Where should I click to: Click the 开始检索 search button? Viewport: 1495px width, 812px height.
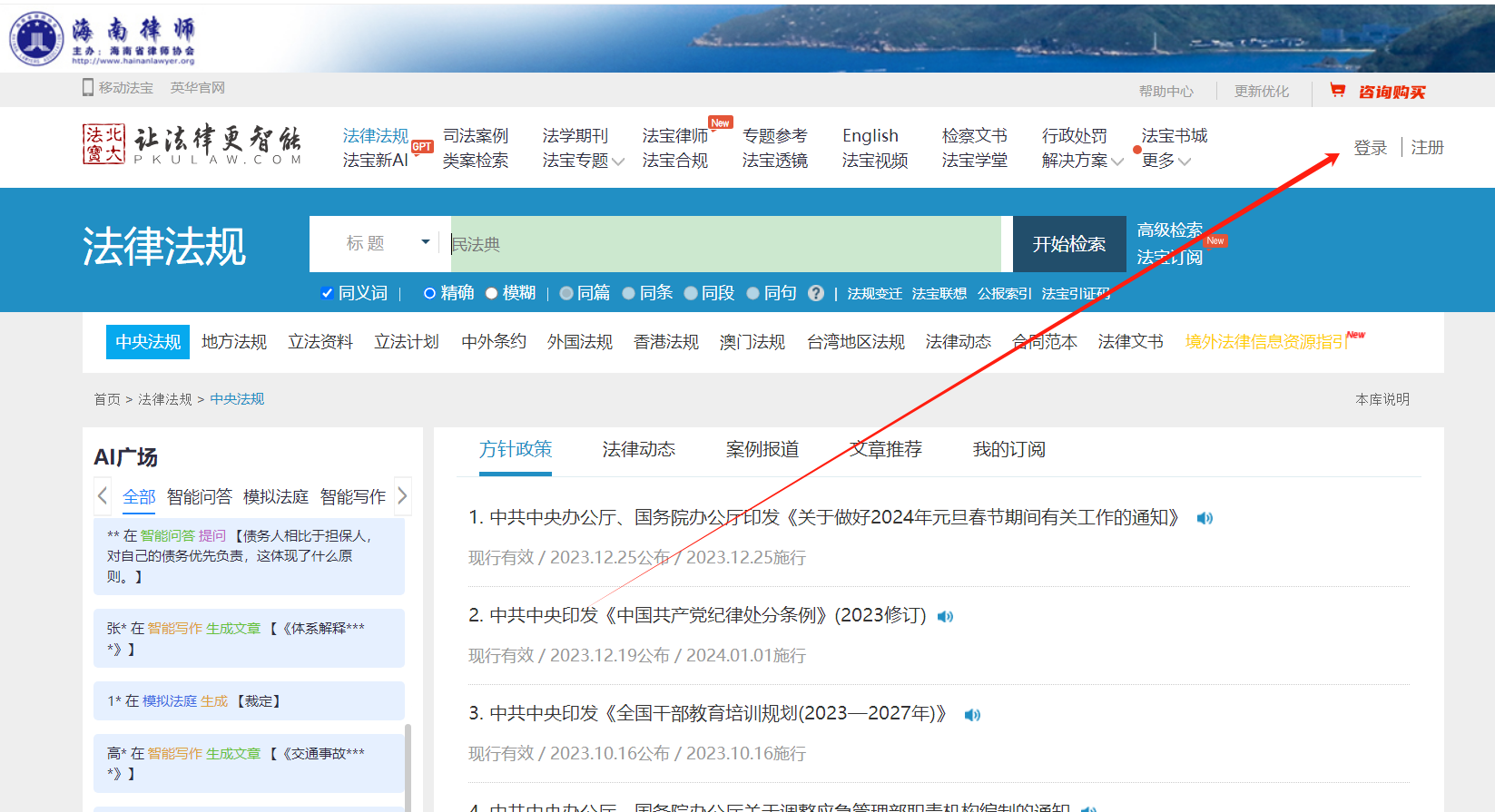pos(1068,244)
